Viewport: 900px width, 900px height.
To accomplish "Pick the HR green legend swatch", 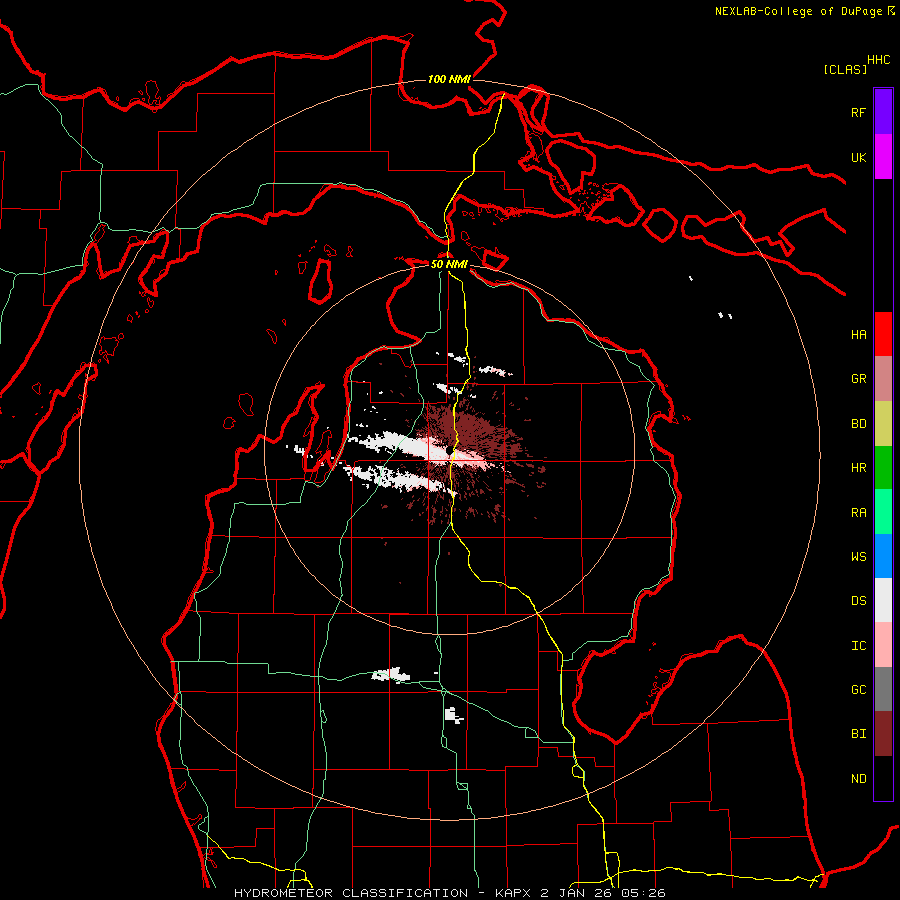I will [x=883, y=467].
